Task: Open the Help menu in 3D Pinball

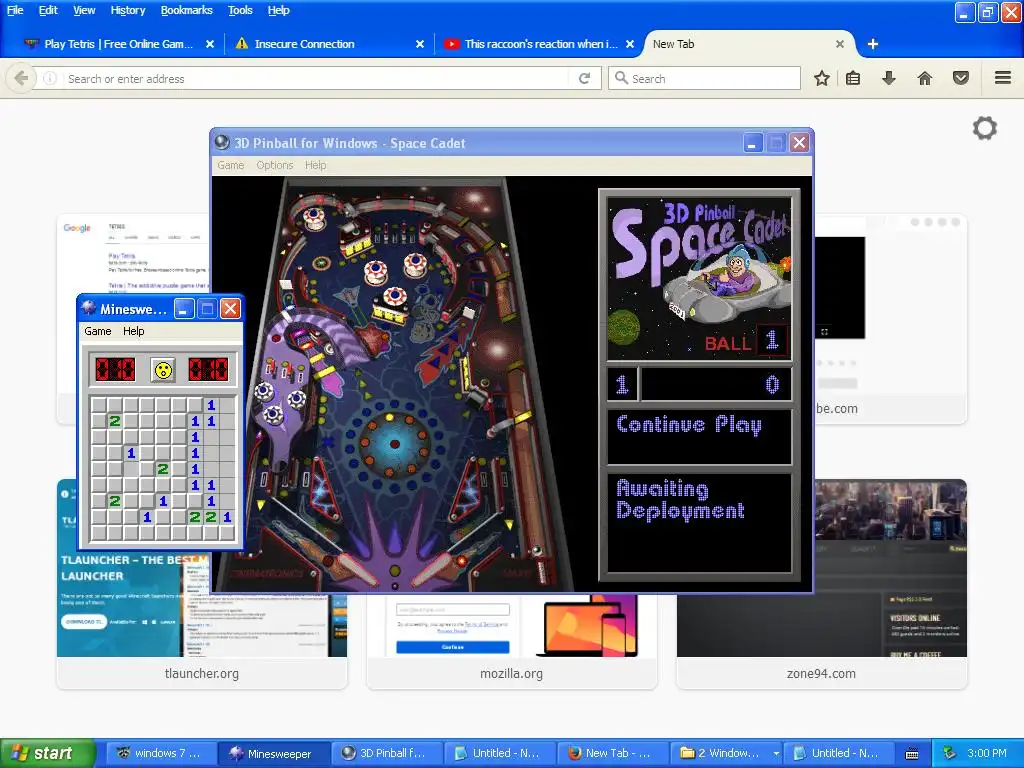Action: pyautogui.click(x=315, y=165)
